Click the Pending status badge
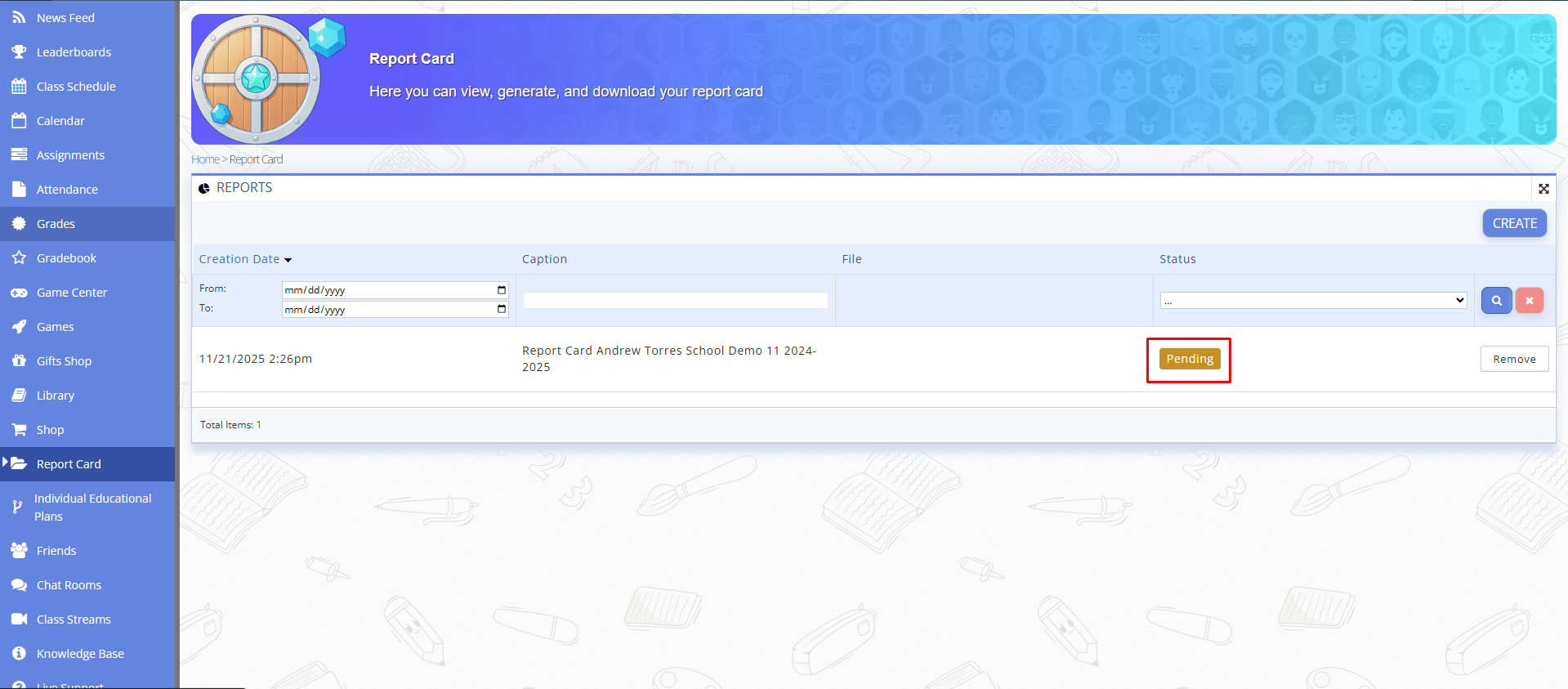This screenshot has width=1568, height=689. 1189,360
